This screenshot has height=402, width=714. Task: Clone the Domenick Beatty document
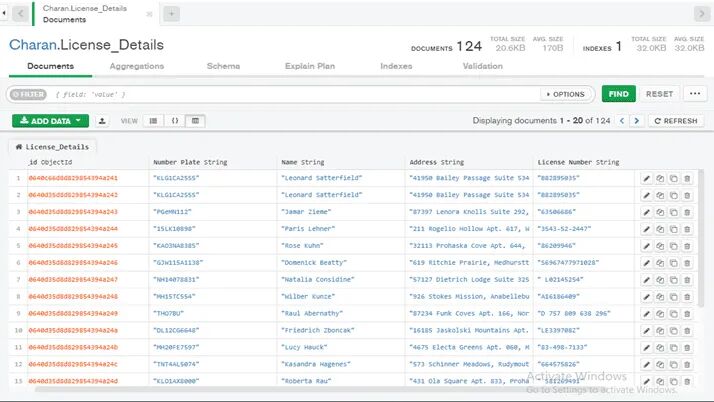[673, 263]
